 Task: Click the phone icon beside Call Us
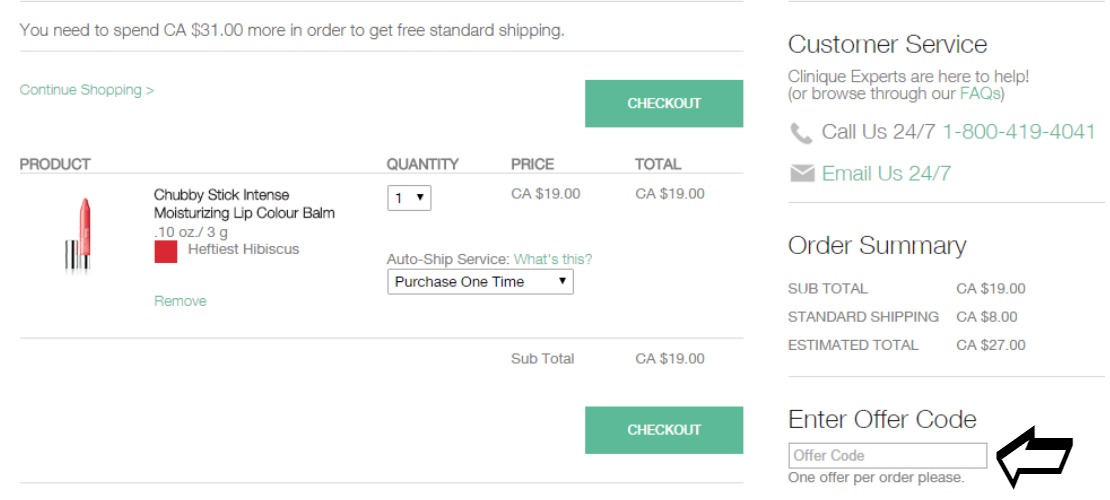pyautogui.click(x=801, y=133)
